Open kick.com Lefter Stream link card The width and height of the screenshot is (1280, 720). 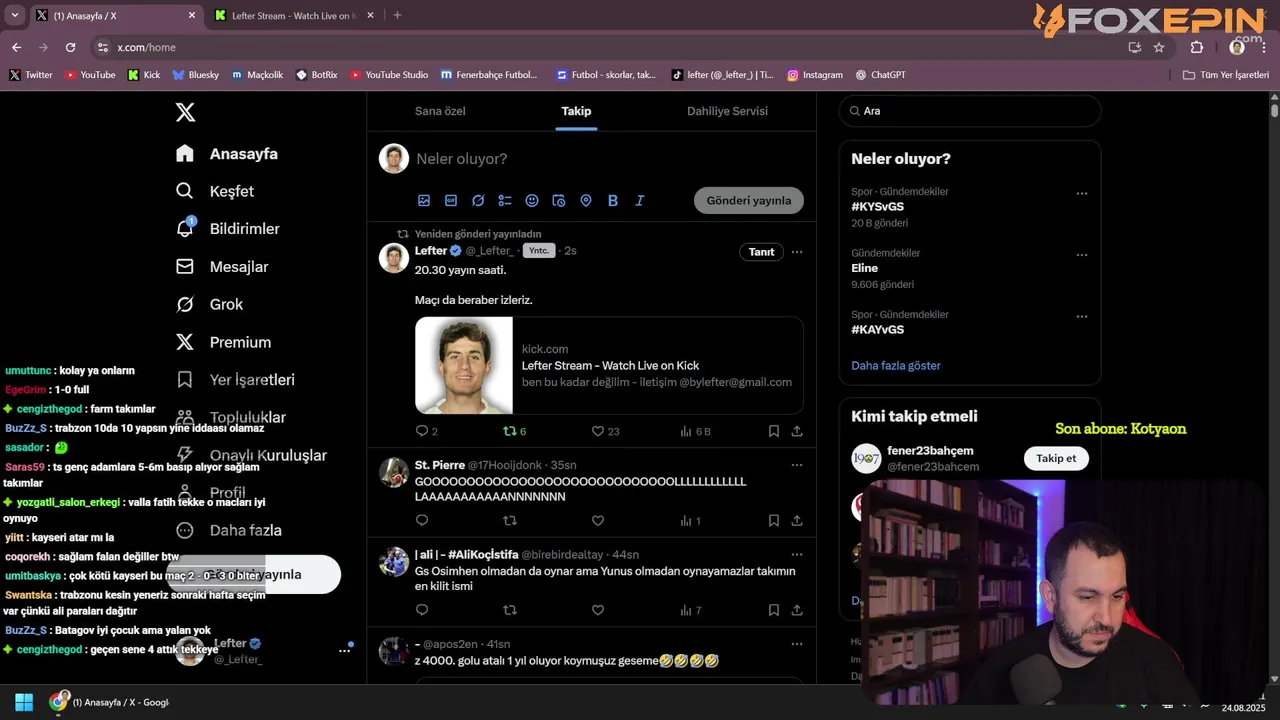(x=609, y=365)
